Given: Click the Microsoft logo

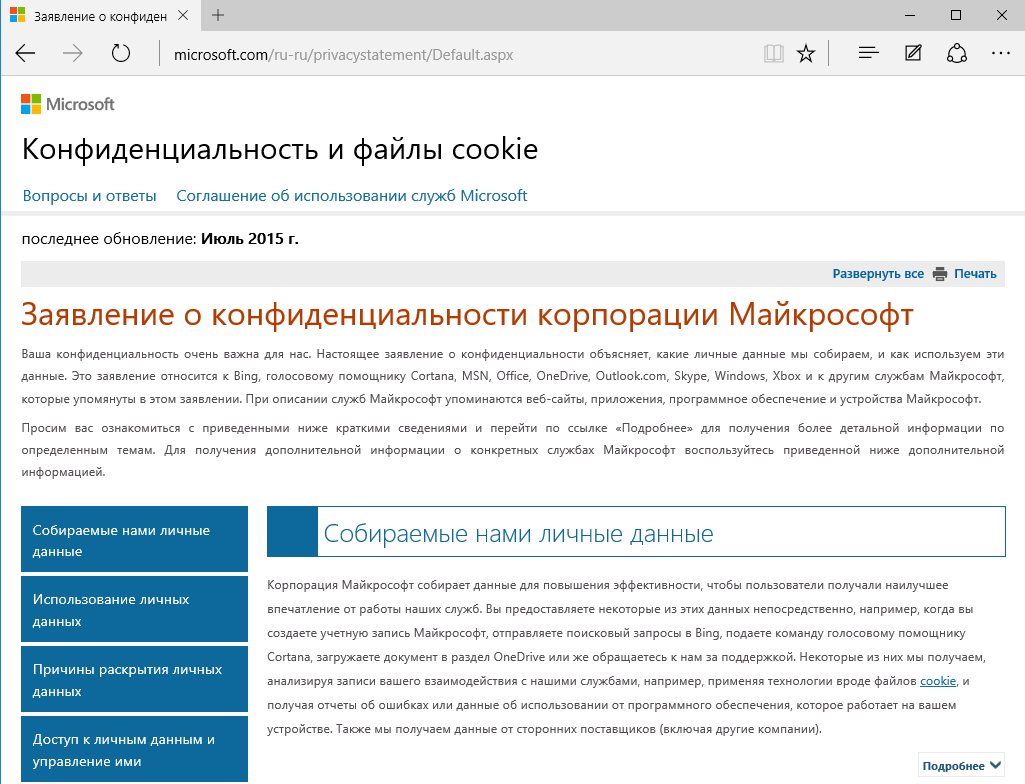Looking at the screenshot, I should click(x=67, y=104).
